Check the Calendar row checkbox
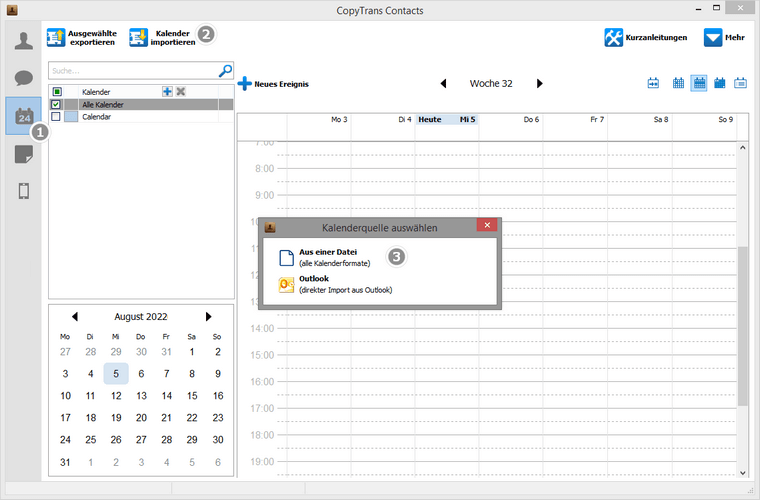The image size is (760, 500). 56,116
